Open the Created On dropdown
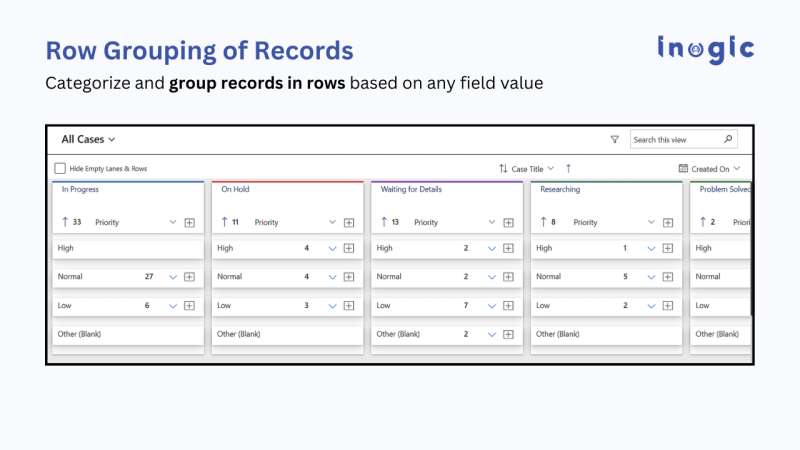800x450 pixels. 716,169
